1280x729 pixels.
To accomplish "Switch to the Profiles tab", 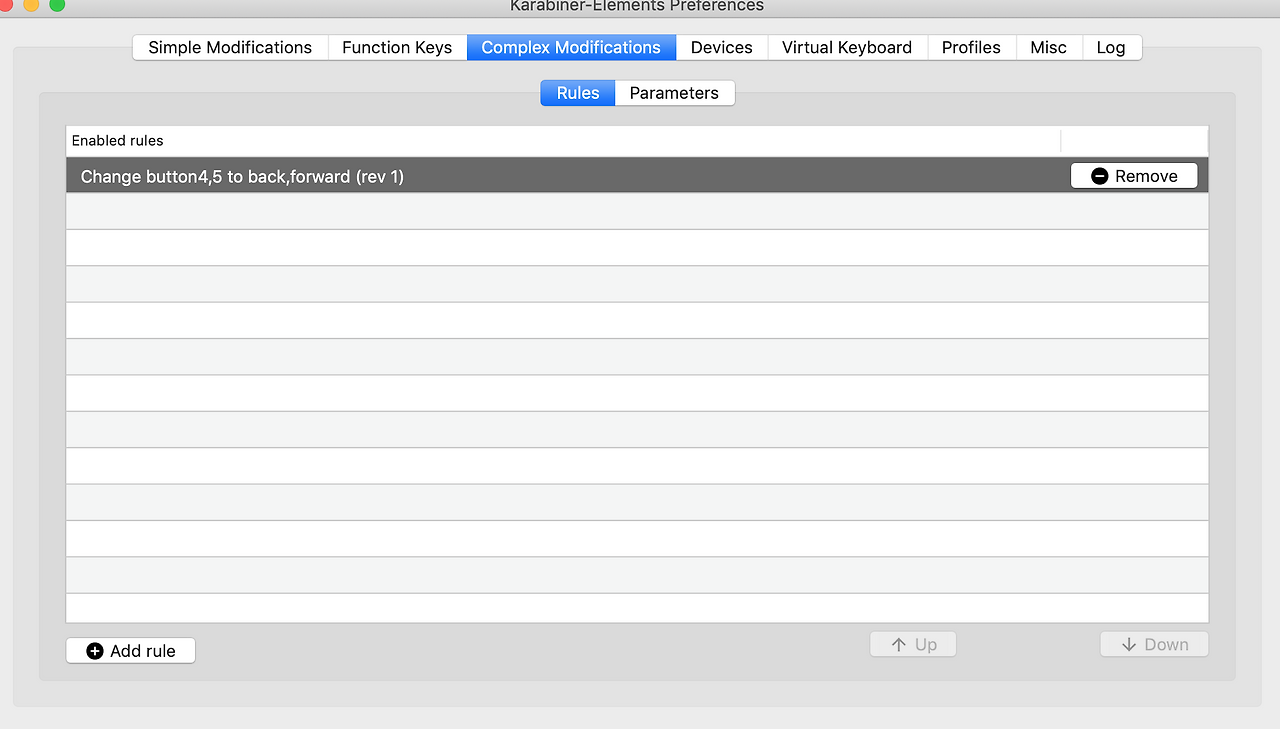I will [x=971, y=47].
